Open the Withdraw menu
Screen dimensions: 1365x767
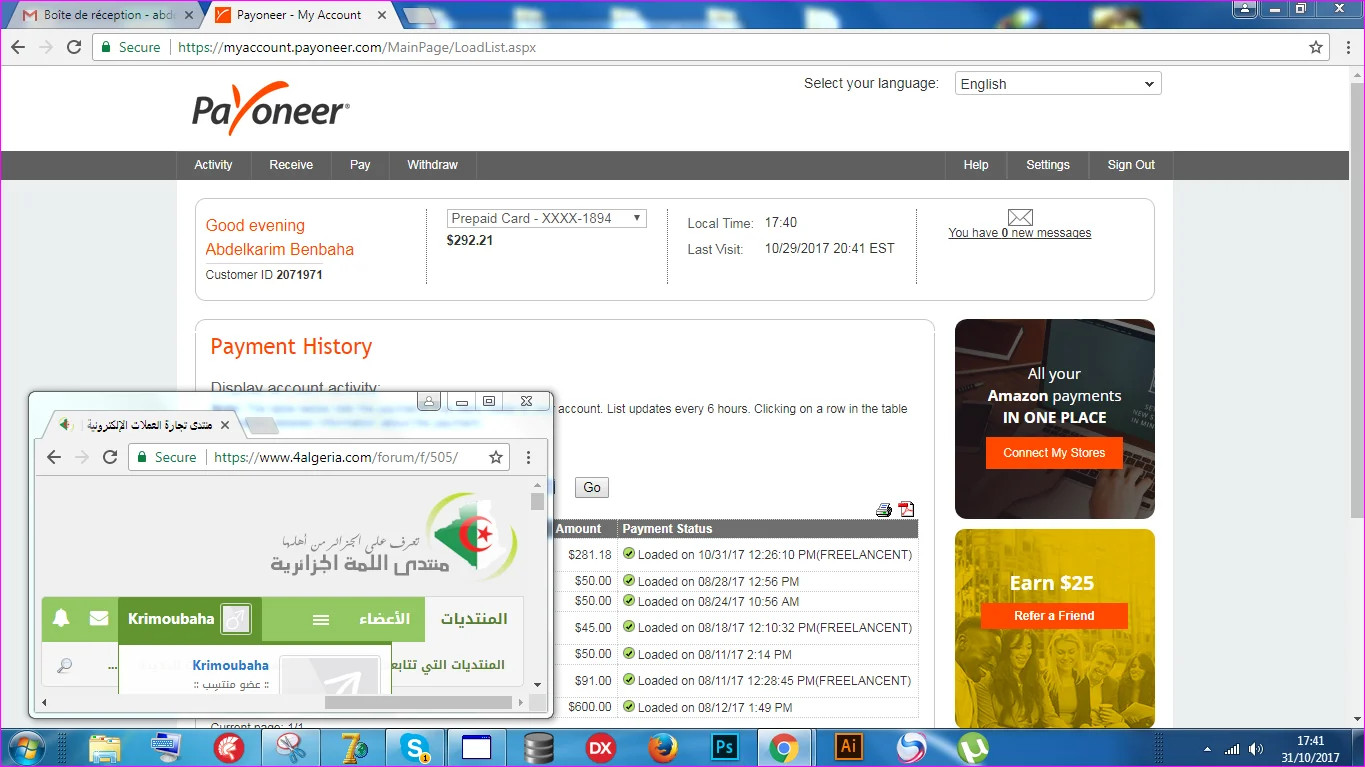[x=432, y=165]
